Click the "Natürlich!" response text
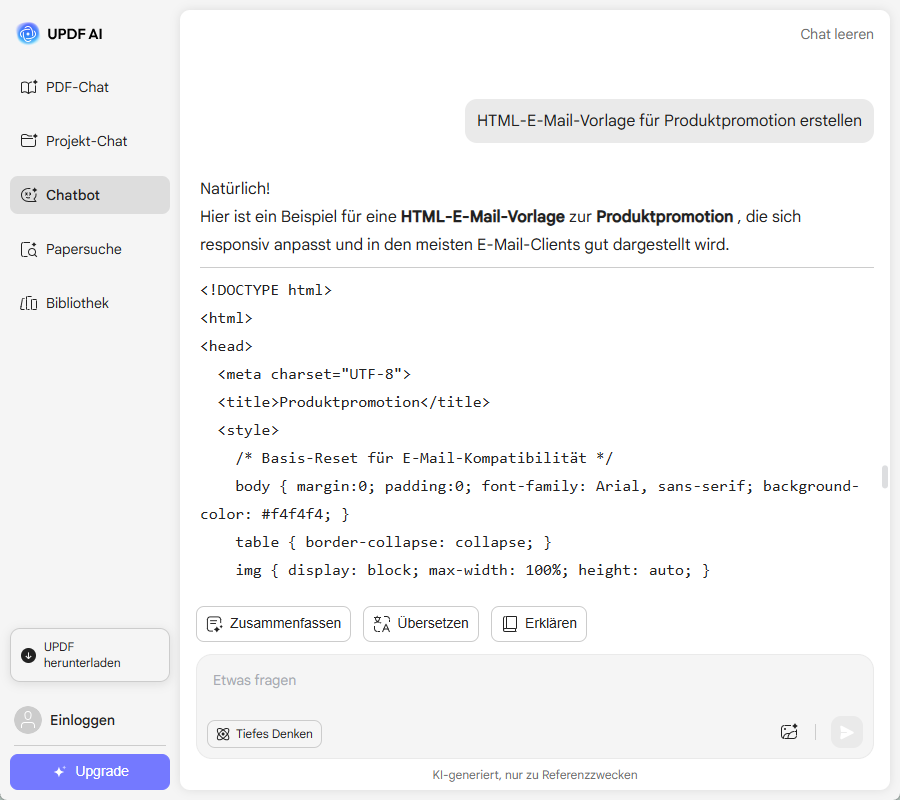 235,189
